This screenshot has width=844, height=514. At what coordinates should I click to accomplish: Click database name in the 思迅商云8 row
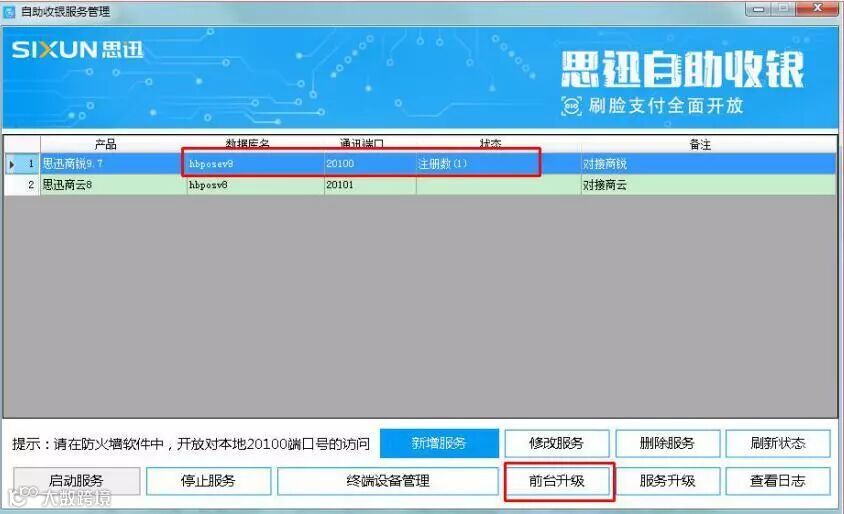coord(255,185)
